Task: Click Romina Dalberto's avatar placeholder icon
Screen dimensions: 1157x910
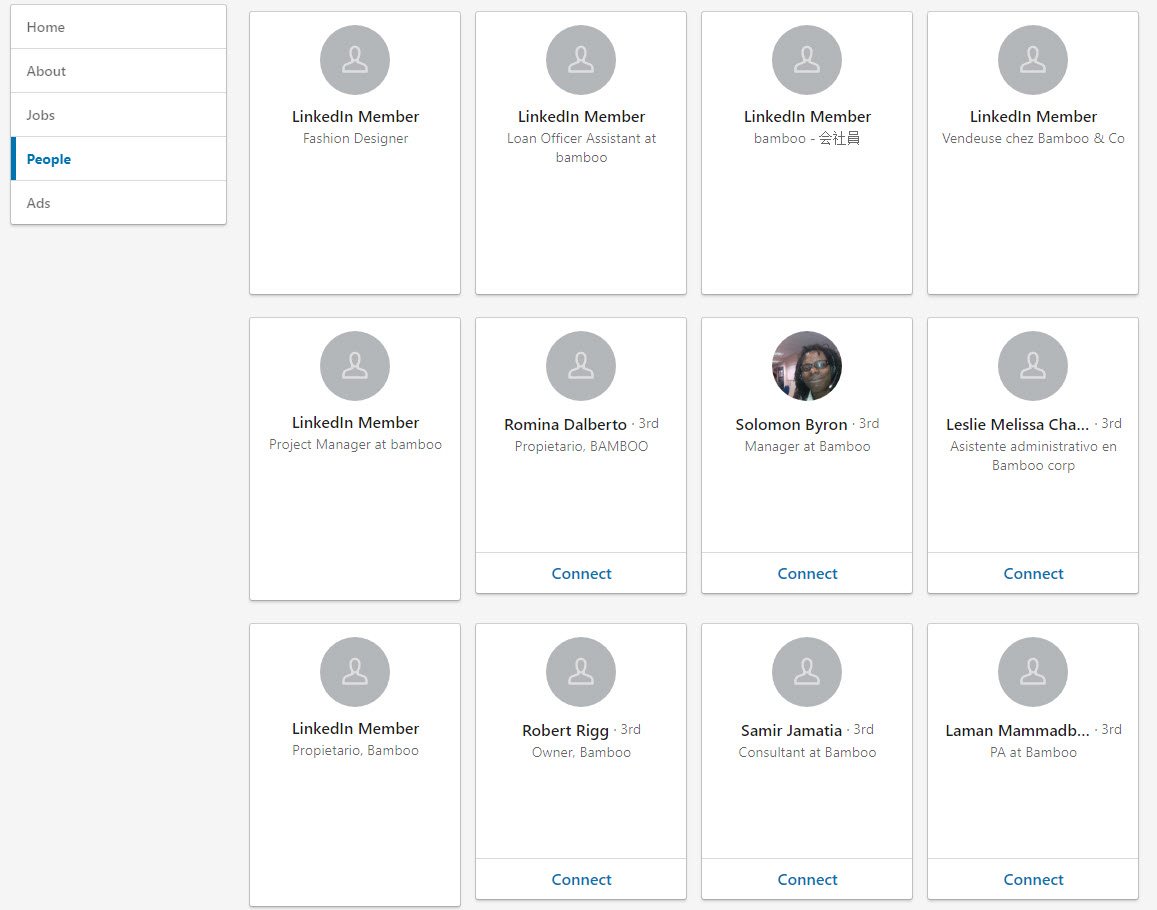Action: [581, 366]
